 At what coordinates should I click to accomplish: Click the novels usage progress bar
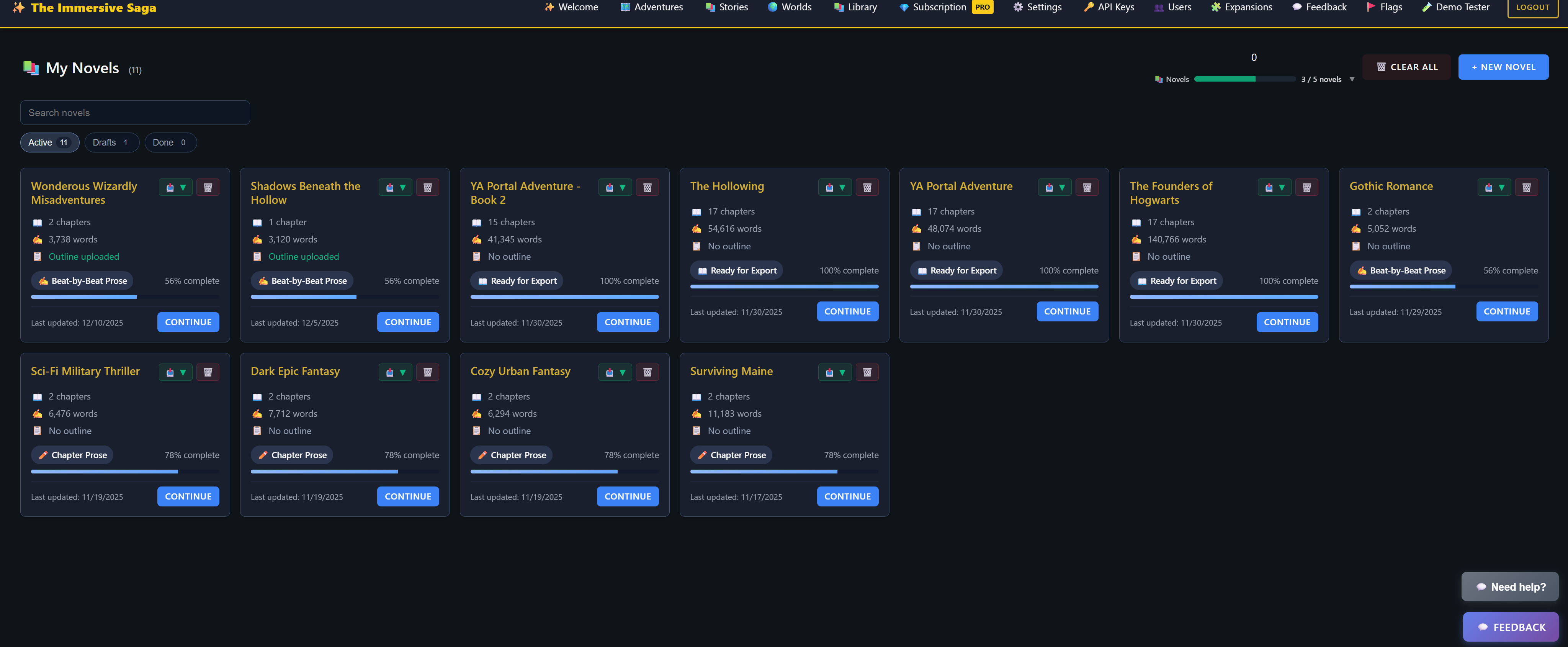click(1245, 79)
